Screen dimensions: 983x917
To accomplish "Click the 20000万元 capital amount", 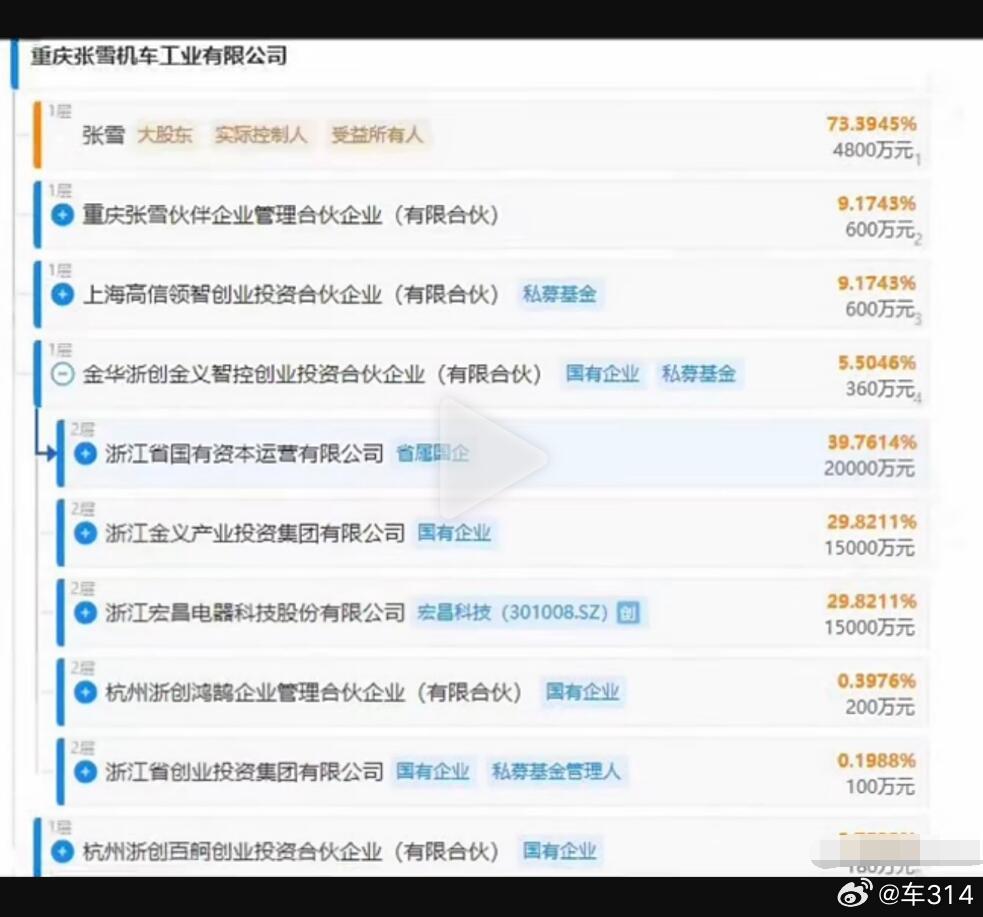I will [x=869, y=469].
